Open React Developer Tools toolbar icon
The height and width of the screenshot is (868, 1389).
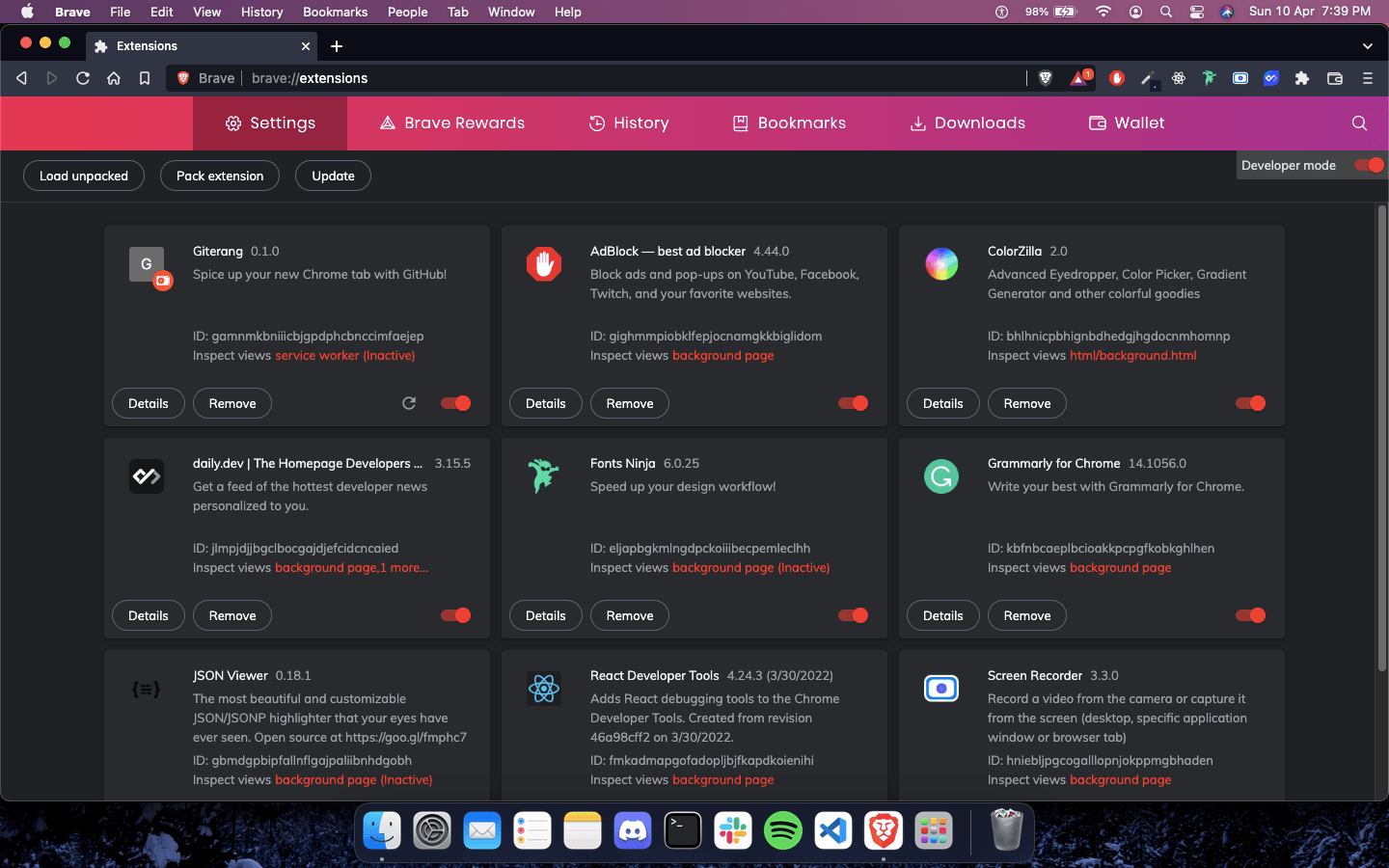click(1179, 78)
